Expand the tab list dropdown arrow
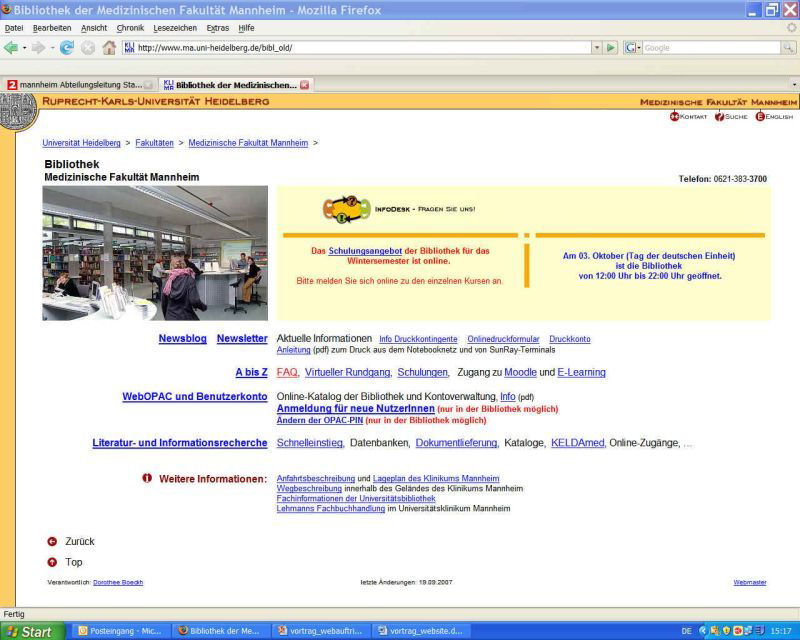The width and height of the screenshot is (800, 640). (794, 85)
